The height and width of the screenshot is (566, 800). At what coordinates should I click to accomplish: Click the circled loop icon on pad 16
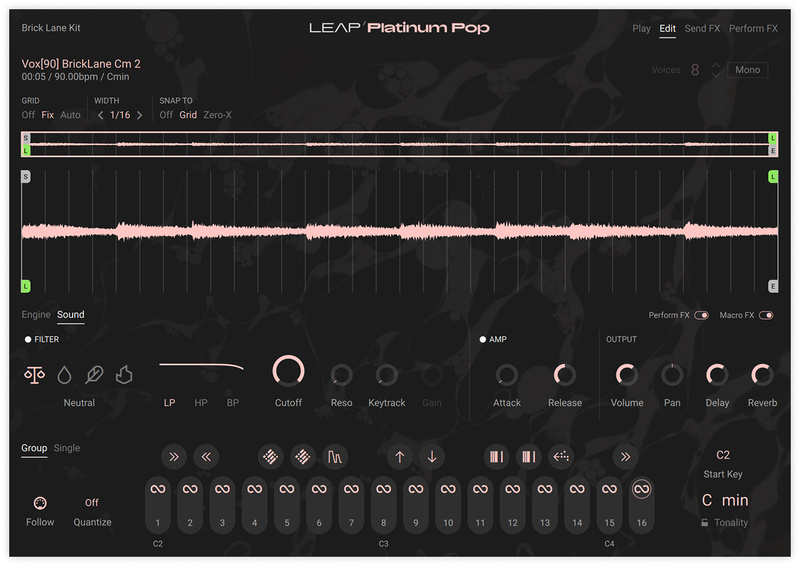coord(641,489)
